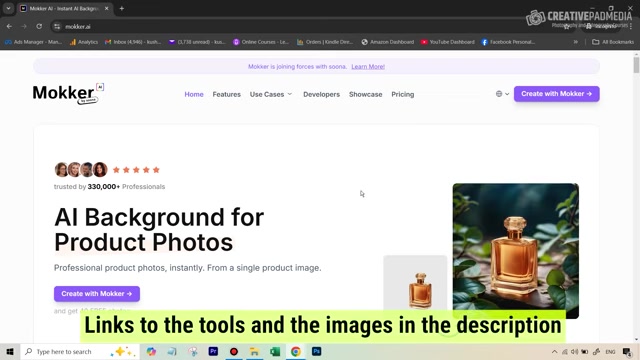
Task: Expand the Use Cases menu
Action: click(271, 94)
